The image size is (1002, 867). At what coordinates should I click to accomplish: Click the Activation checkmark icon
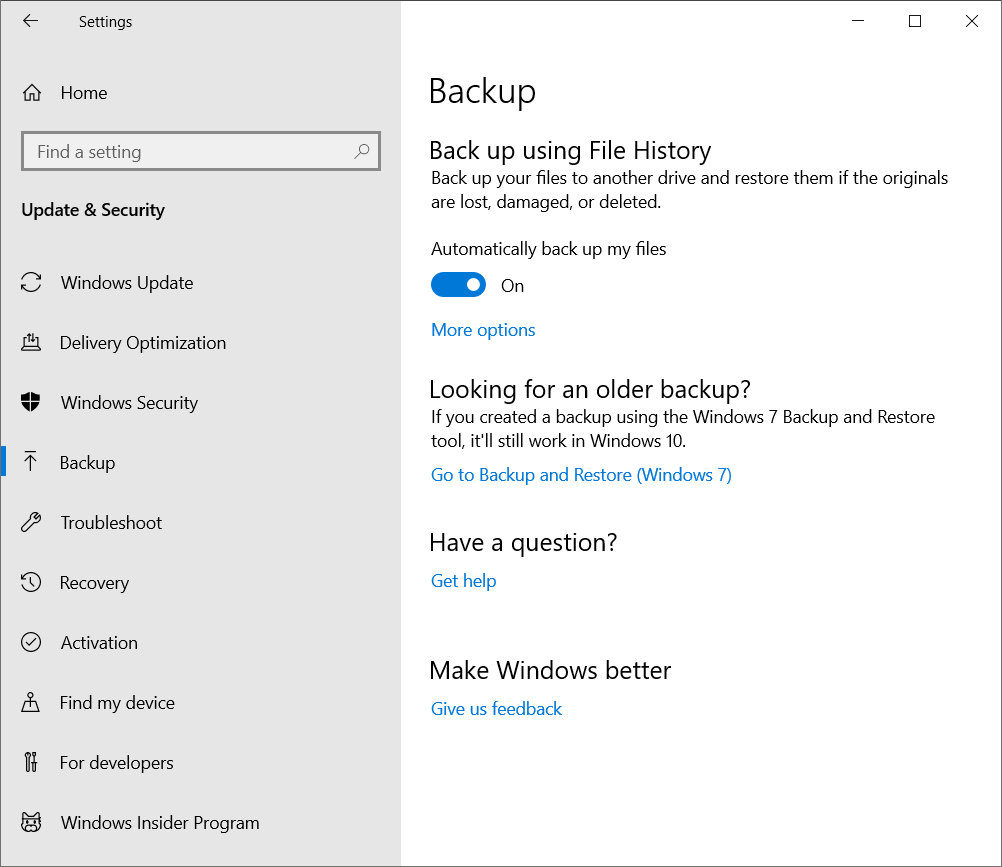pos(31,642)
